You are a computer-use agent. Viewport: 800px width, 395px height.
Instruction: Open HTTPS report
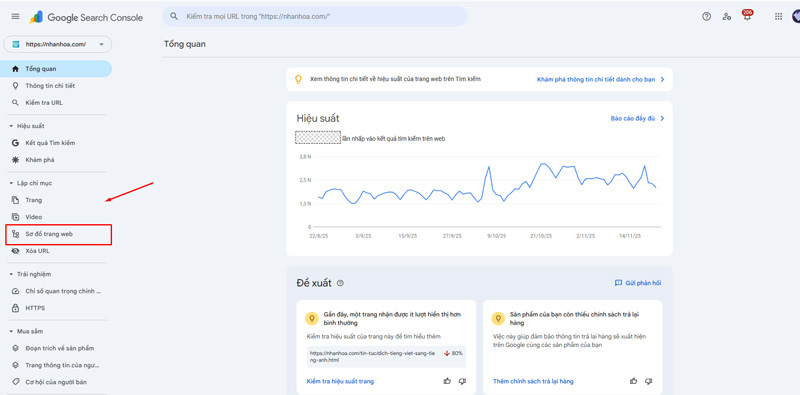click(56, 308)
